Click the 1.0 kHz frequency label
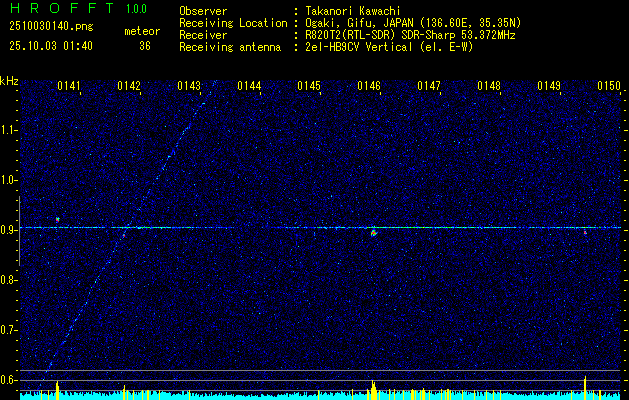 pyautogui.click(x=9, y=180)
